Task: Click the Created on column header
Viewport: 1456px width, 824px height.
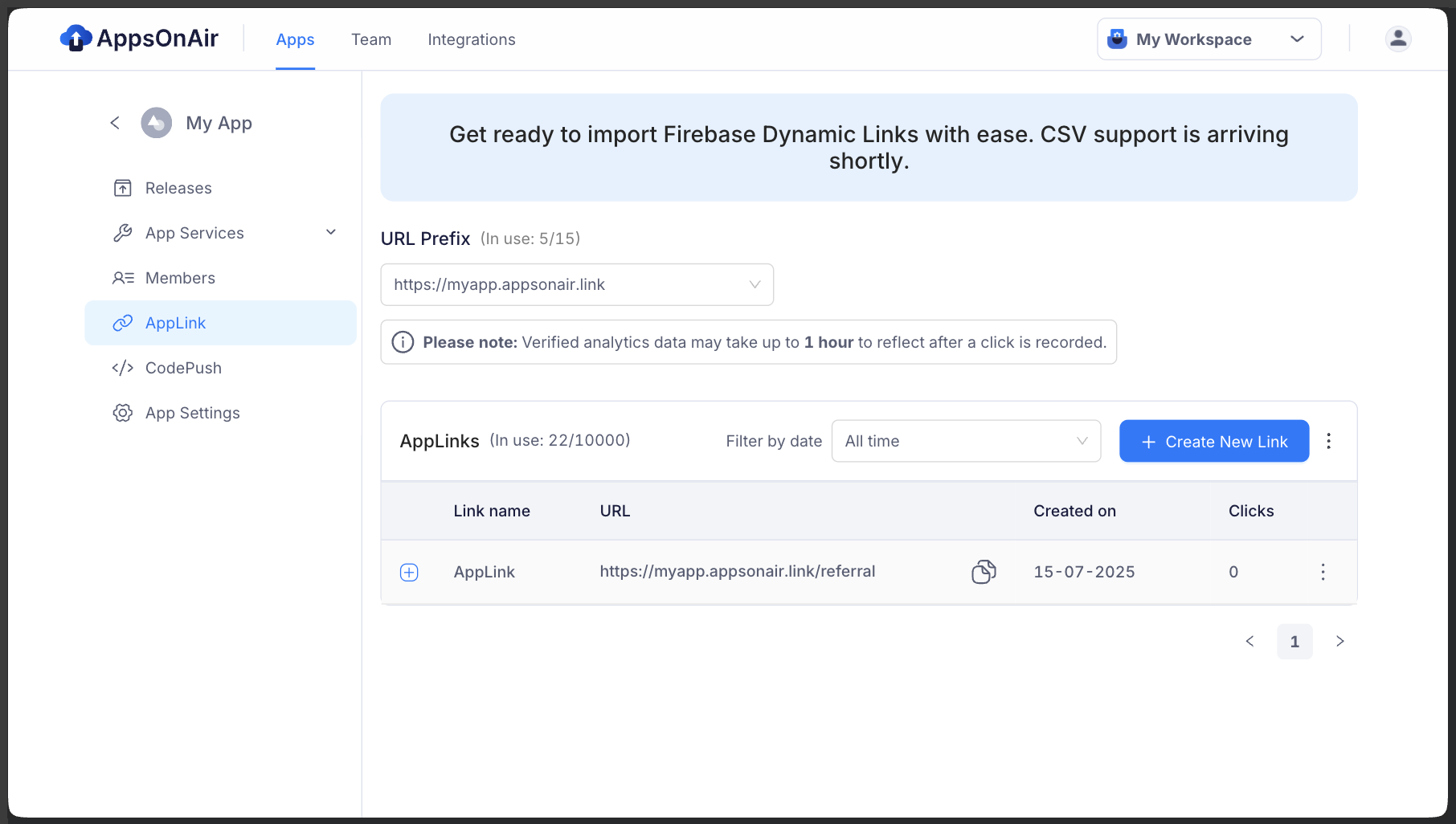Action: [x=1074, y=511]
